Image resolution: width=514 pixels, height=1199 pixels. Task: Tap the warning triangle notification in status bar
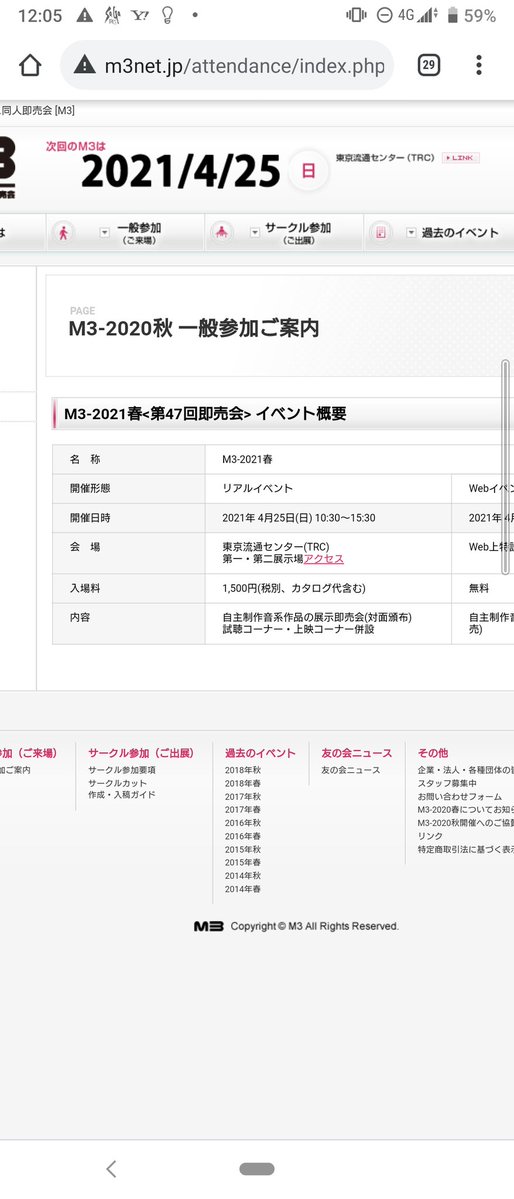point(85,15)
